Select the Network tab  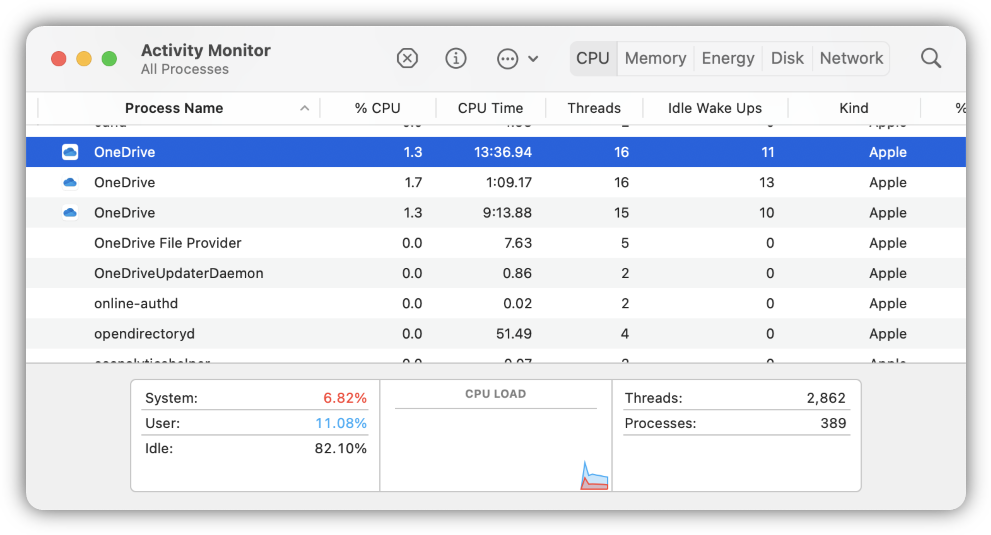[851, 58]
